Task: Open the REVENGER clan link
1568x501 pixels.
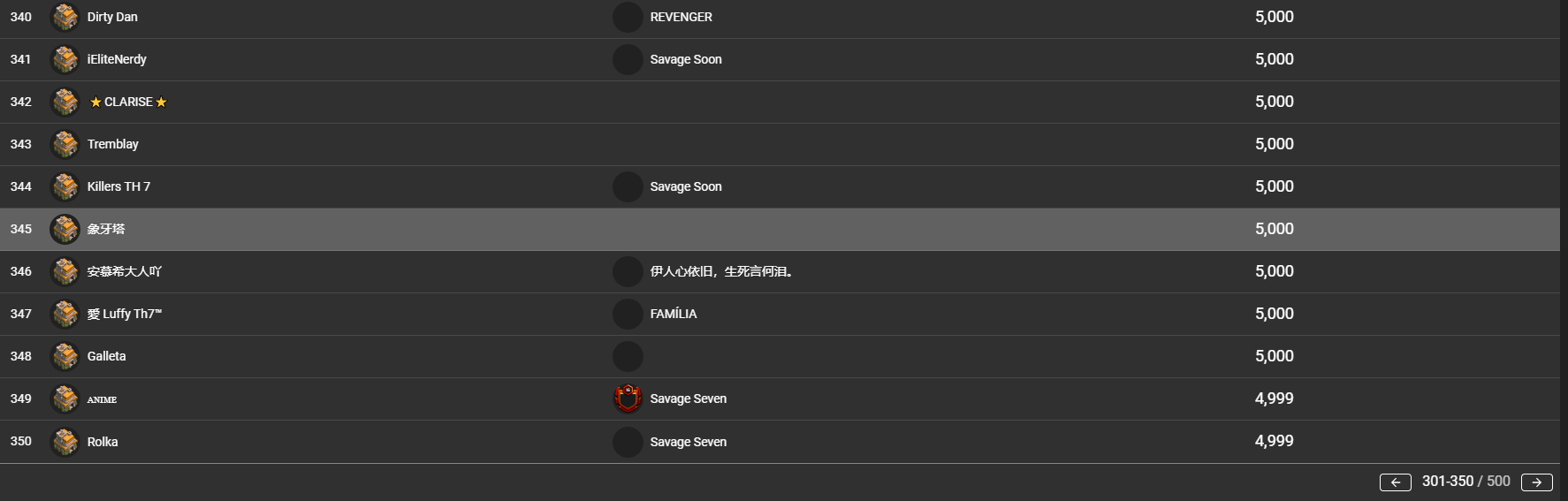Action: pyautogui.click(x=681, y=17)
